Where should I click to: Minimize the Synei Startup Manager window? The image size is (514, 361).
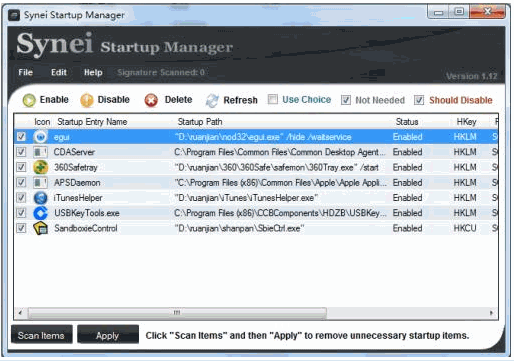(x=439, y=12)
